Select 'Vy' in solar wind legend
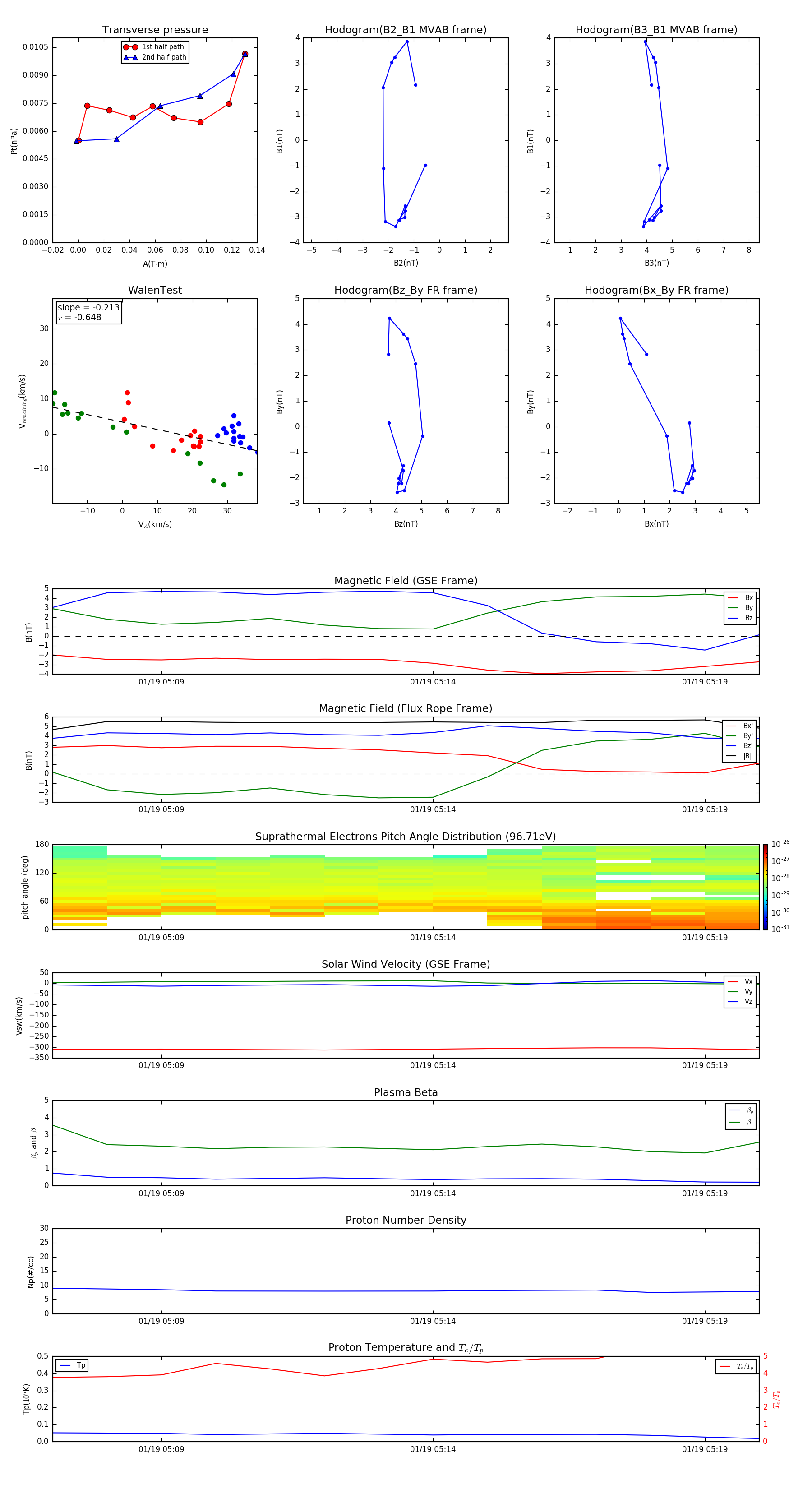The width and height of the screenshot is (812, 1489). [741, 991]
